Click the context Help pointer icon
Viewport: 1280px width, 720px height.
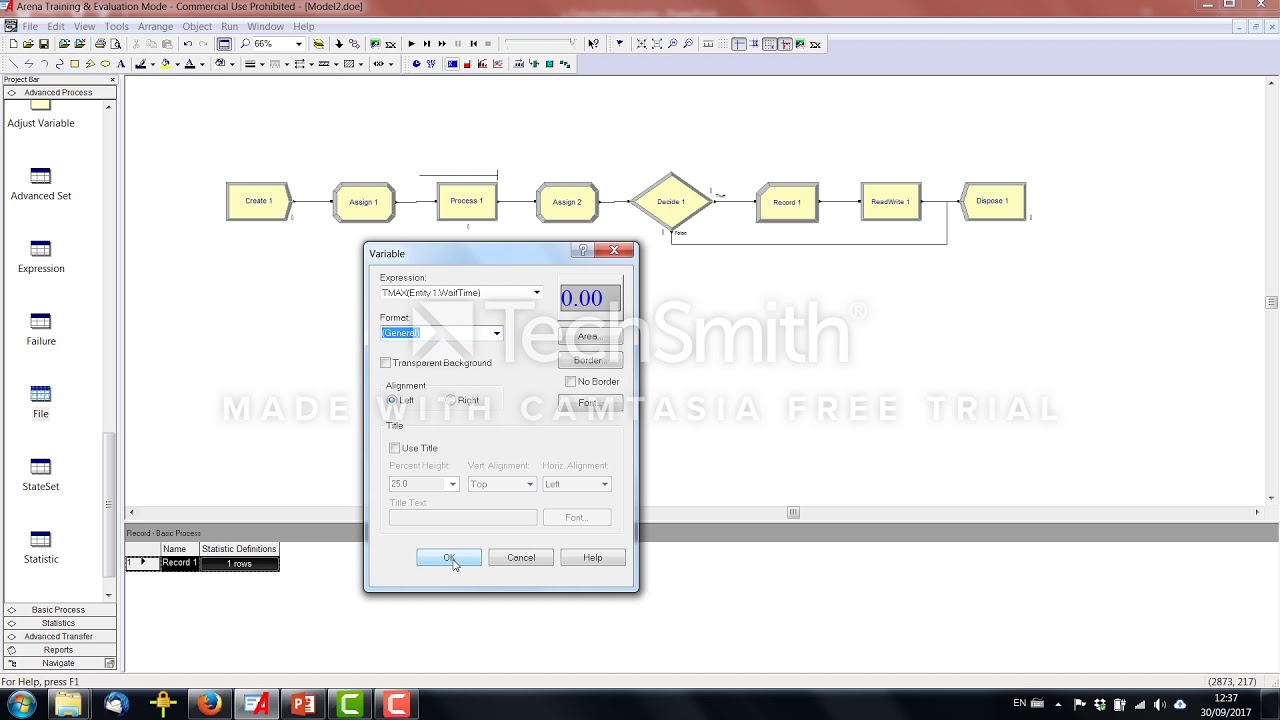(593, 44)
